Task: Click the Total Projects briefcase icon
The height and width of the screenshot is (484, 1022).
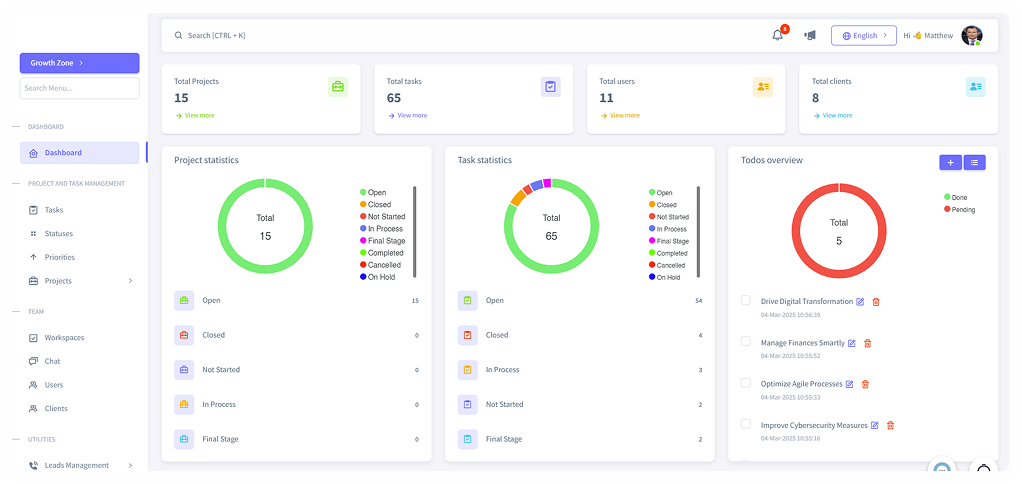Action: pyautogui.click(x=338, y=87)
